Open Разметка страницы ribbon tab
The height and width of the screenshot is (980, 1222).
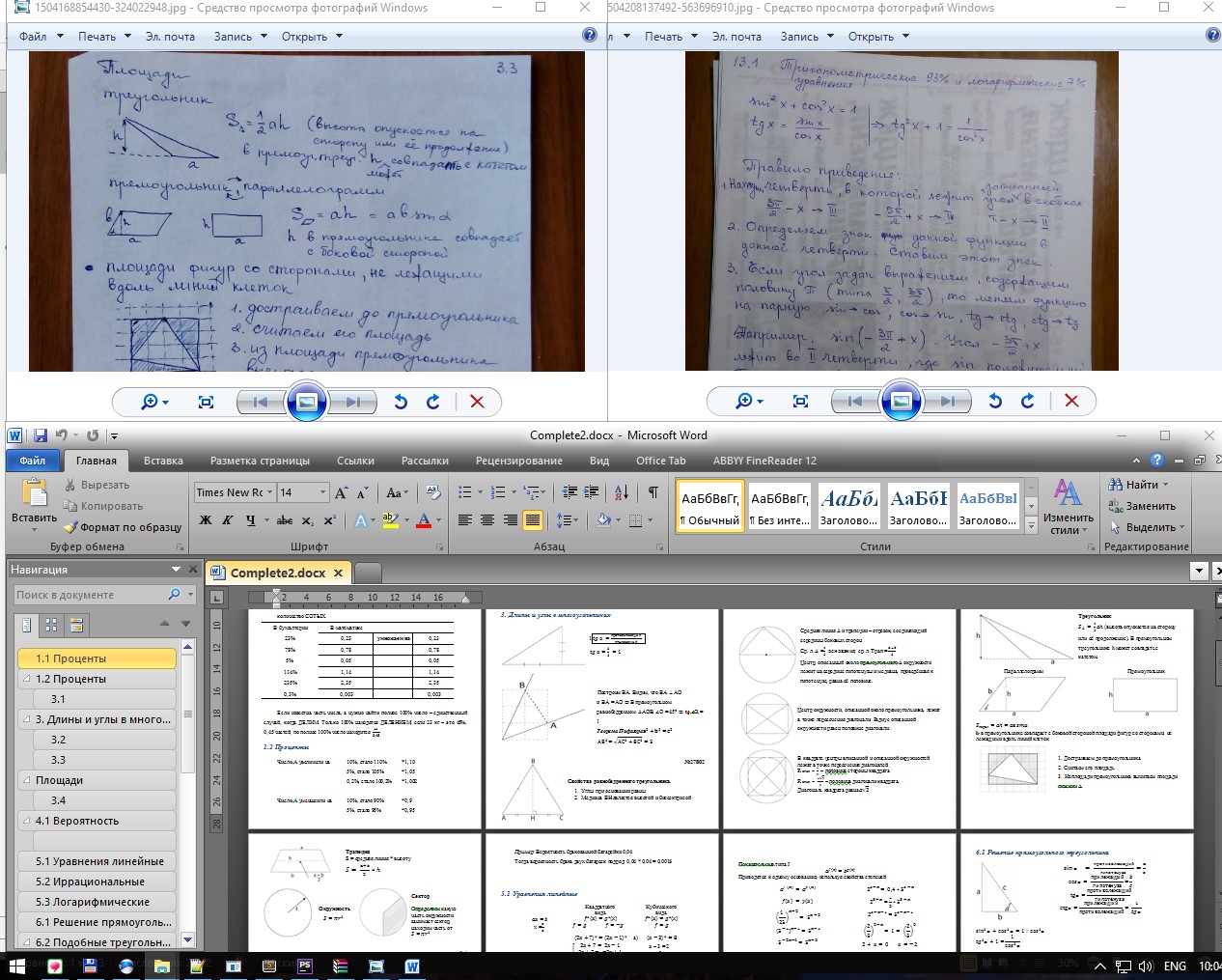[x=260, y=461]
